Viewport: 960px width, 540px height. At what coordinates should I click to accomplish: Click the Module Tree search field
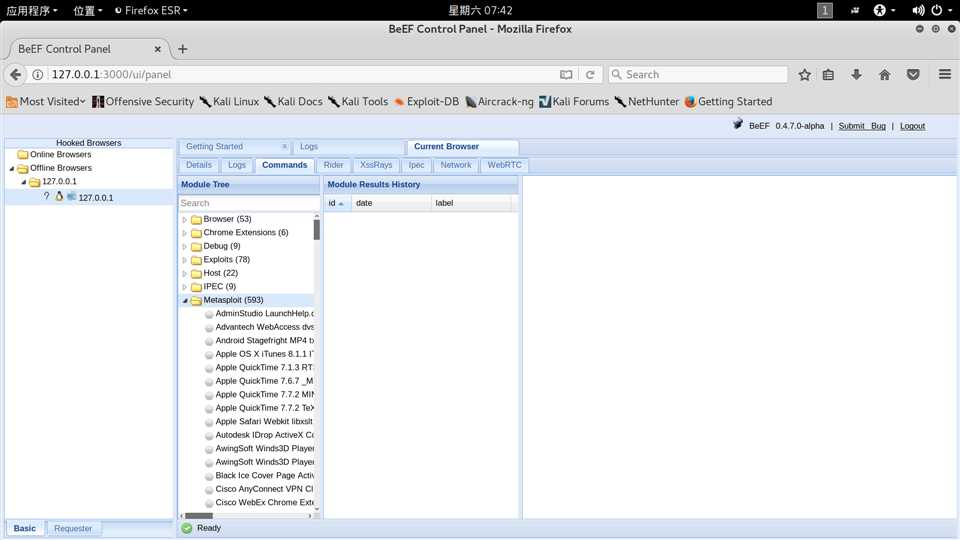click(249, 203)
